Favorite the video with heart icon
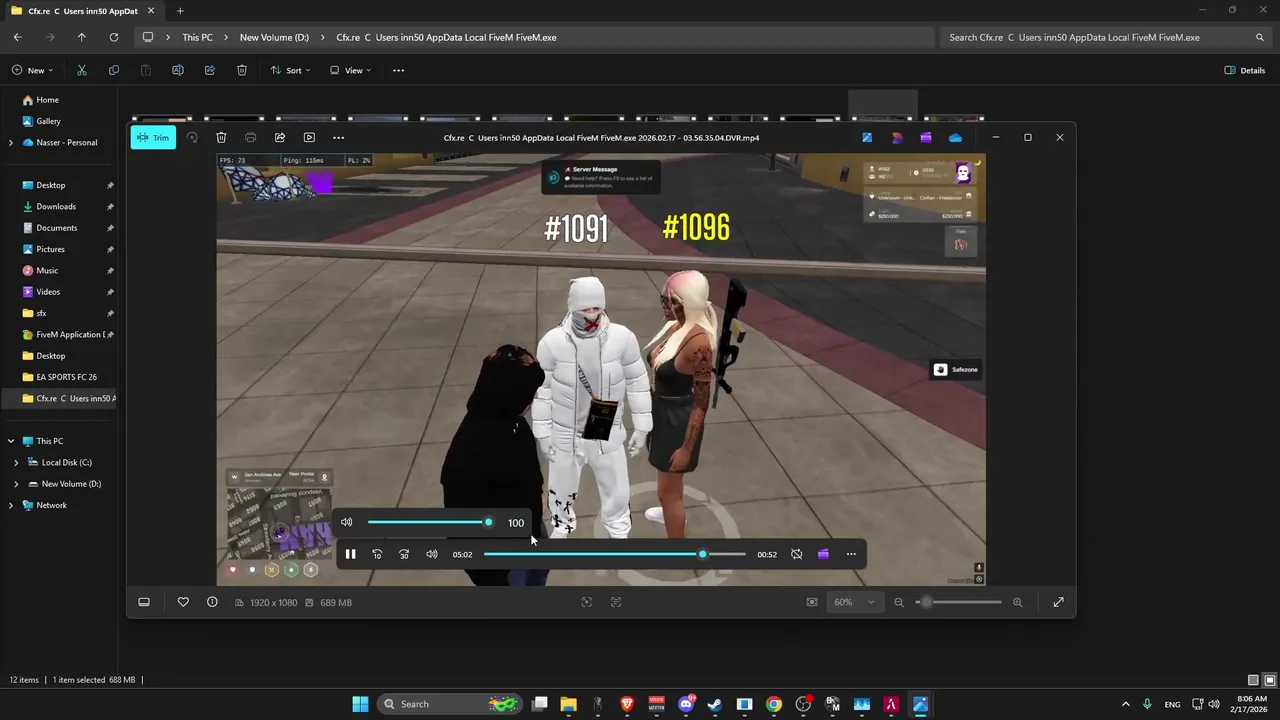Image resolution: width=1280 pixels, height=720 pixels. point(183,602)
